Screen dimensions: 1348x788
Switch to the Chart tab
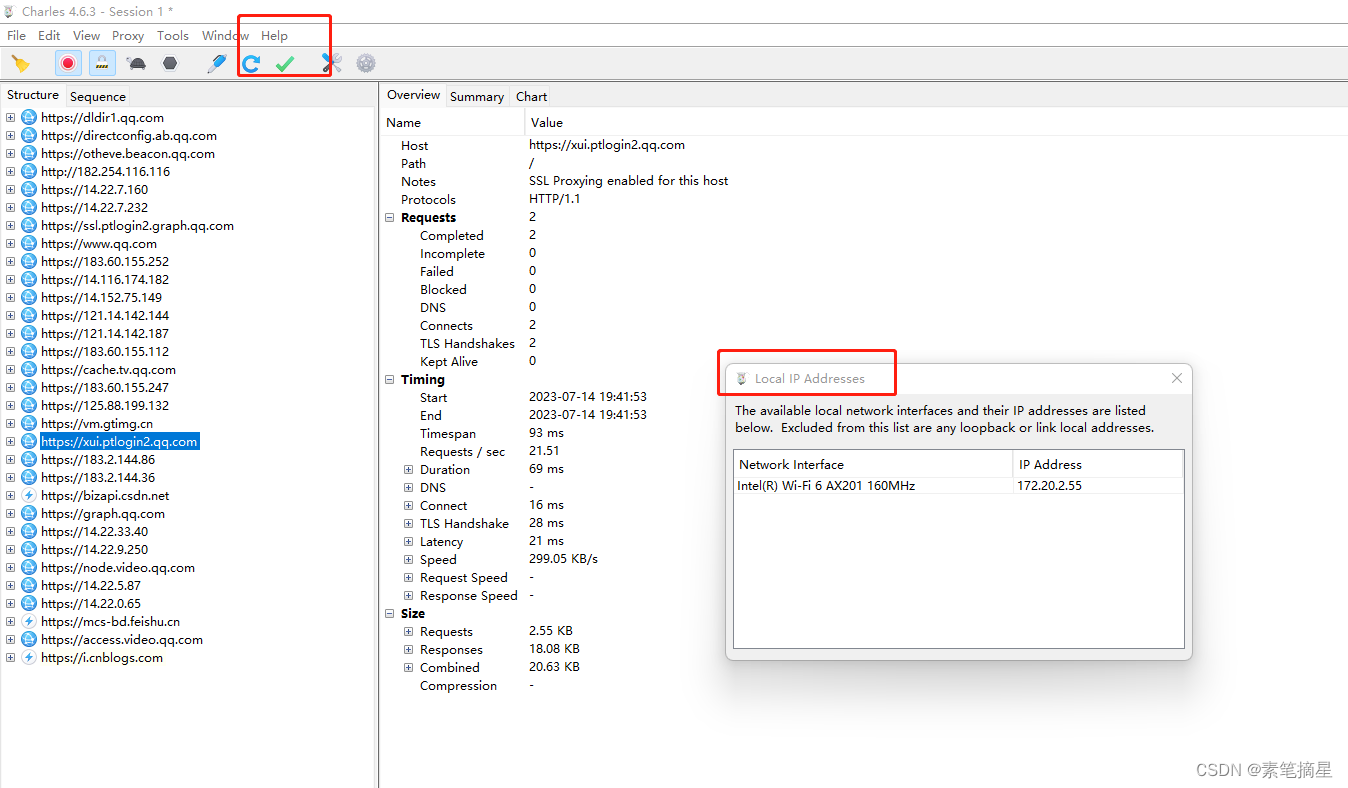[x=532, y=97]
